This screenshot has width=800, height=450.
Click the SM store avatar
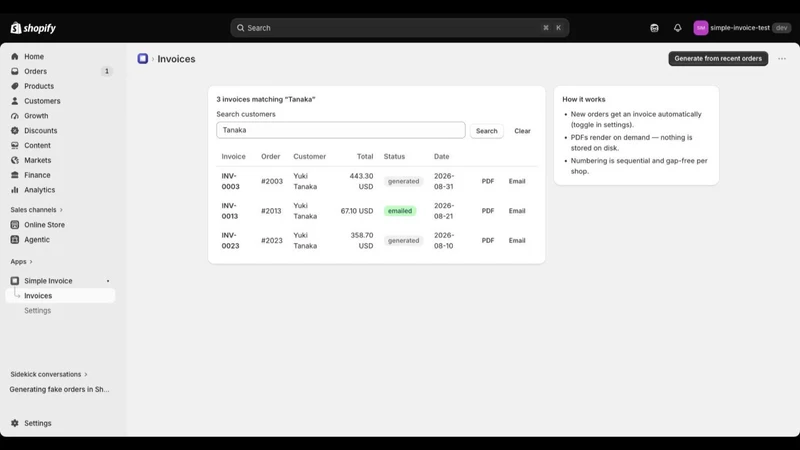pos(701,28)
